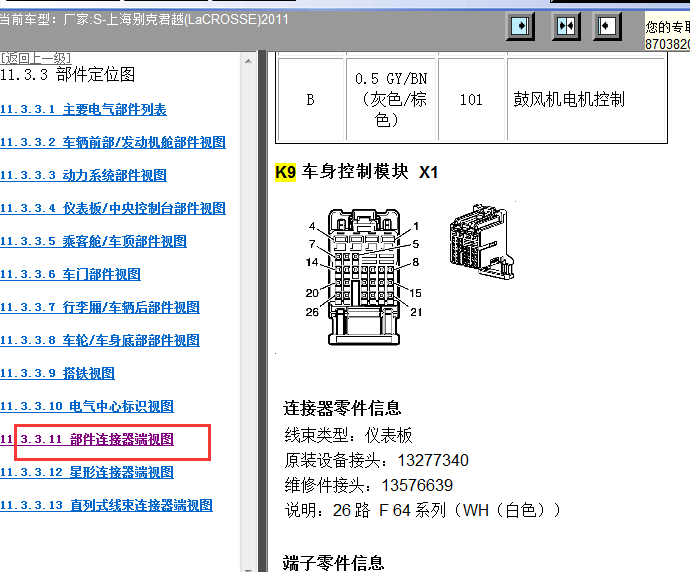Click the pin B table cell
690x572 pixels.
click(310, 99)
